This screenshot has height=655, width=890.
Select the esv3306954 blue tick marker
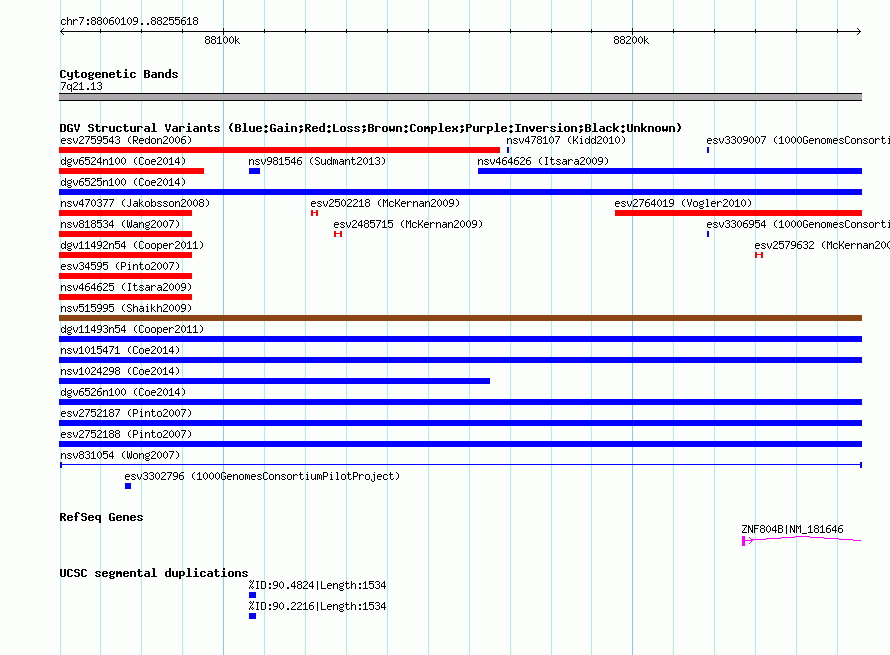708,234
